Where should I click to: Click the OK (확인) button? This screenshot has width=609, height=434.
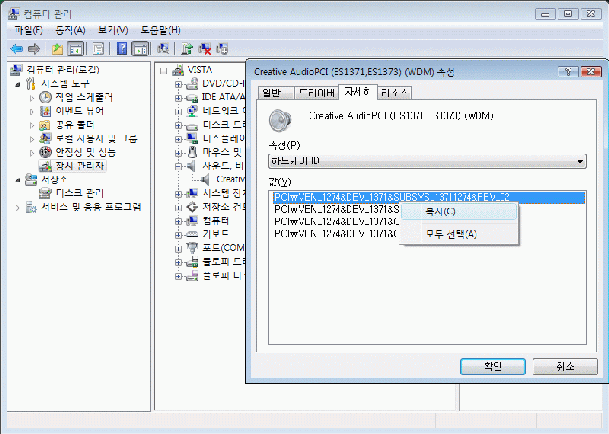coord(492,366)
